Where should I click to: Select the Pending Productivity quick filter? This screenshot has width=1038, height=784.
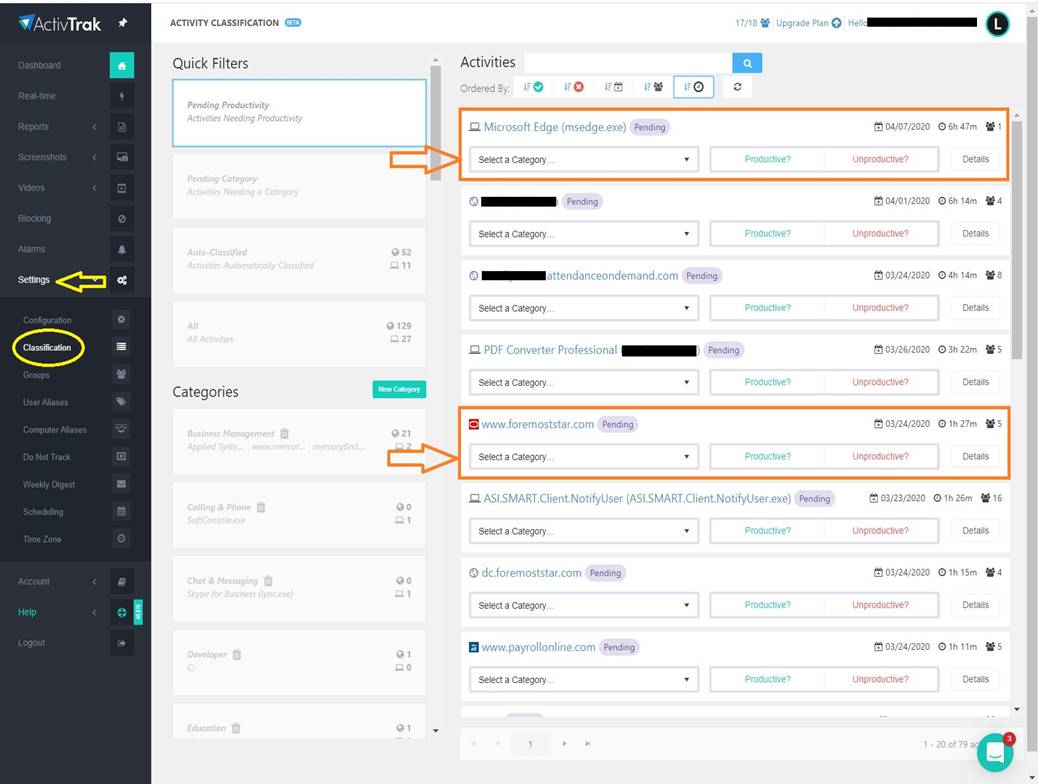(299, 113)
